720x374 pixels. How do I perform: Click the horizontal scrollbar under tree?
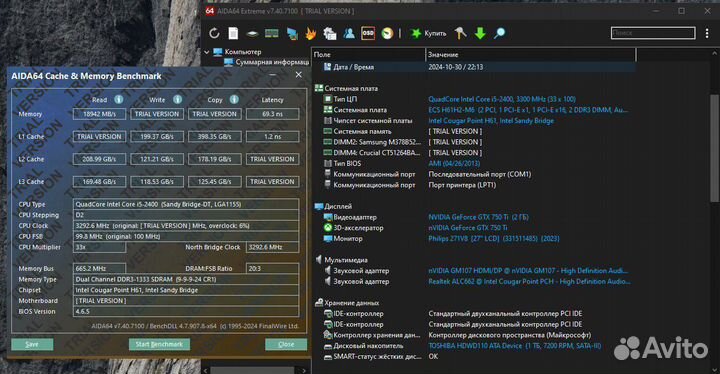[252, 370]
